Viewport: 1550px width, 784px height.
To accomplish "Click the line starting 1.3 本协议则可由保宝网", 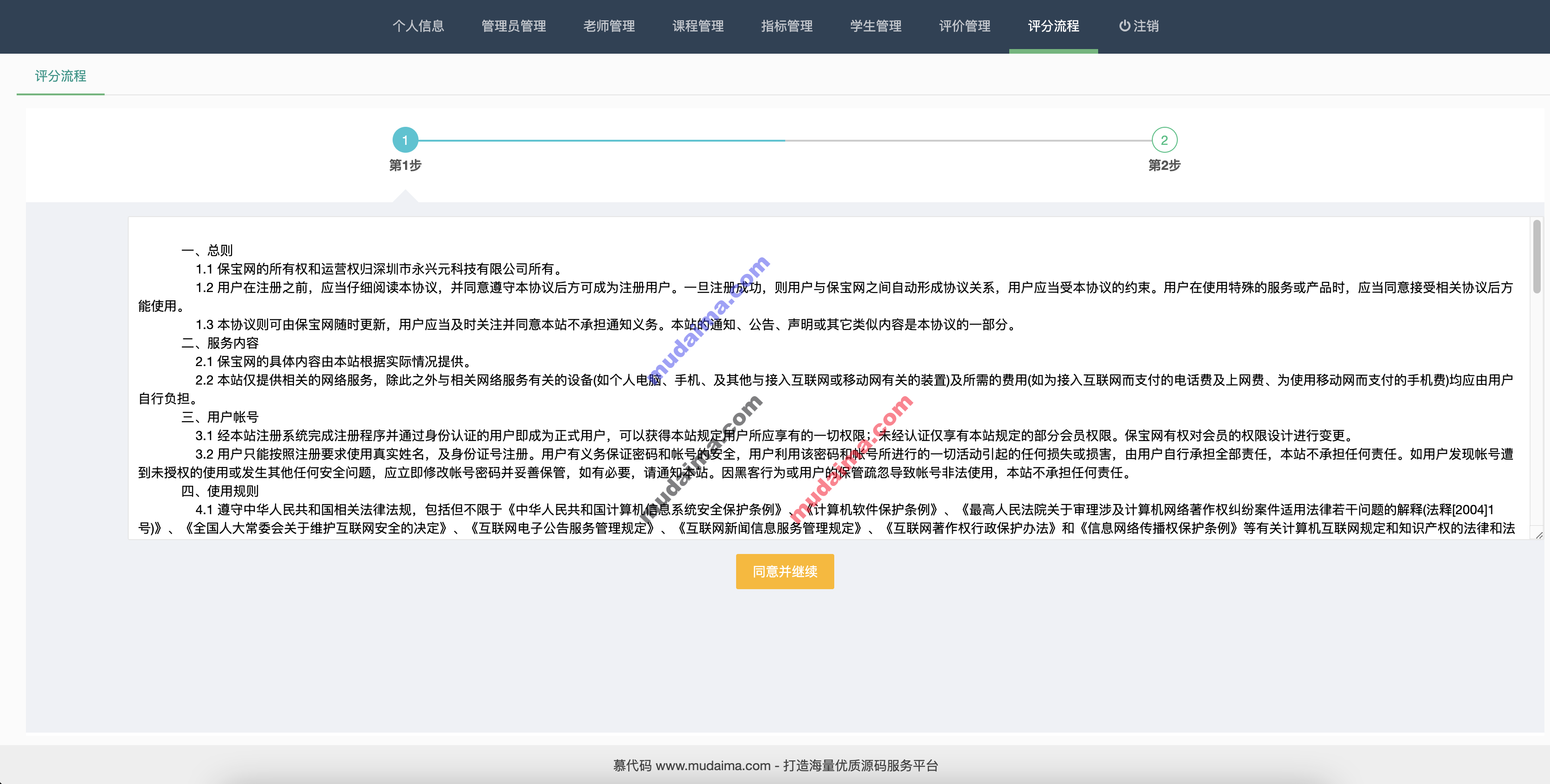I will tap(606, 324).
